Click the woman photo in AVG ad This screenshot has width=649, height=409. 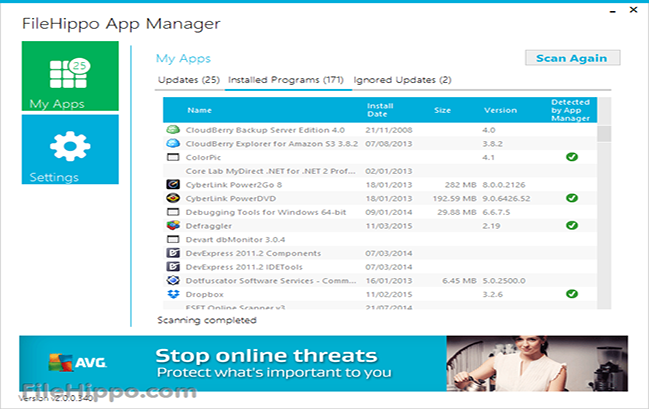click(x=537, y=363)
